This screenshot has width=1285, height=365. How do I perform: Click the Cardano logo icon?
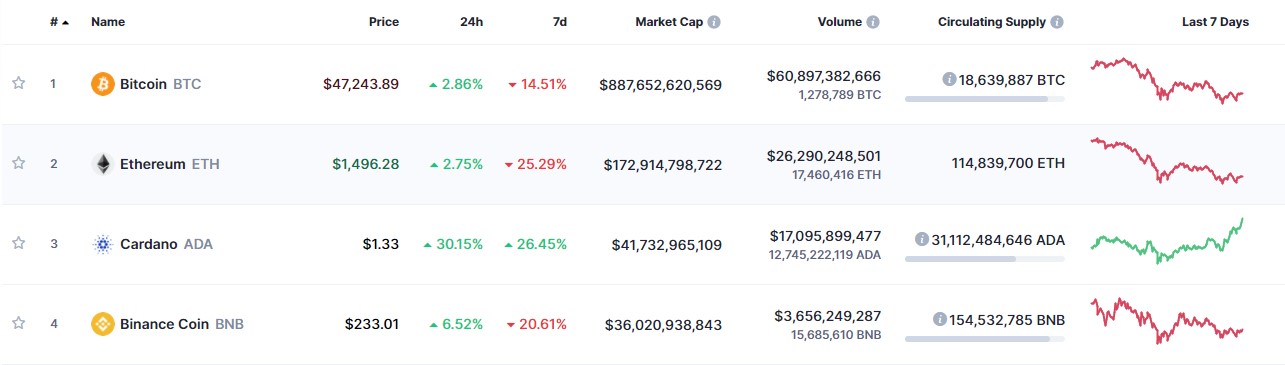[102, 244]
